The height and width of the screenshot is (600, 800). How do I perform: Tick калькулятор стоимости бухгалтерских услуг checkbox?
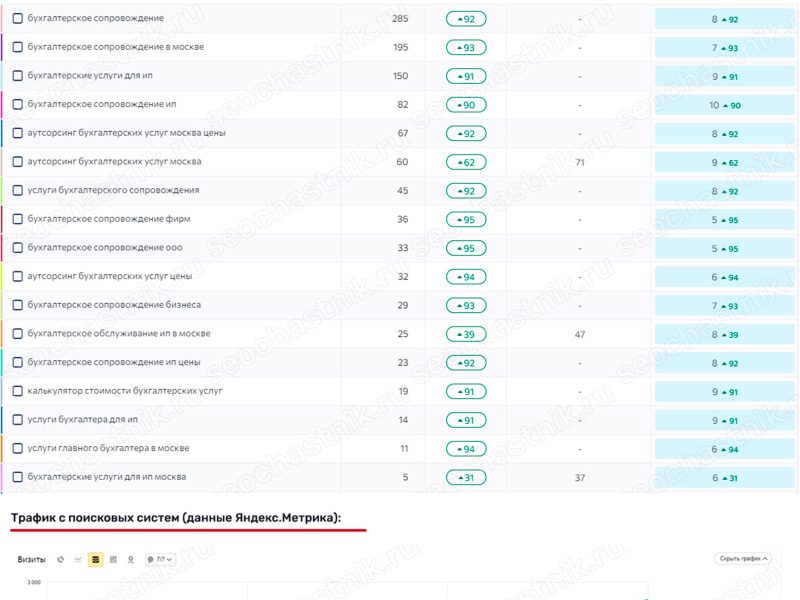click(x=18, y=391)
